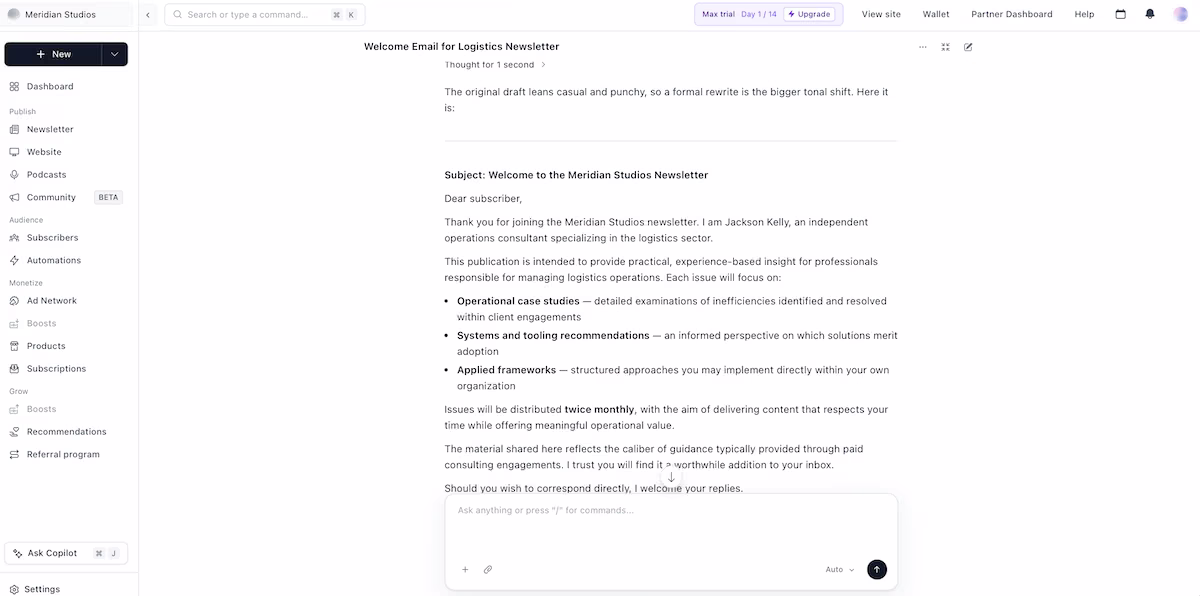Image resolution: width=1200 pixels, height=596 pixels.
Task: Open the Auto model dropdown
Action: tap(840, 570)
